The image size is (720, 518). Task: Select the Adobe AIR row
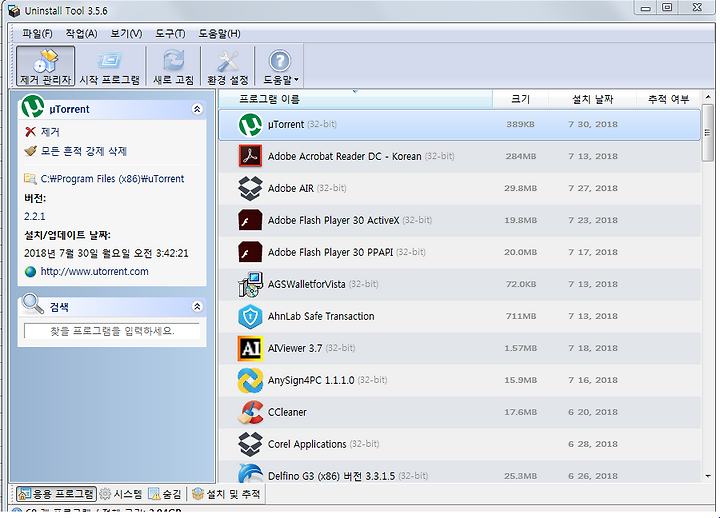pyautogui.click(x=460, y=188)
